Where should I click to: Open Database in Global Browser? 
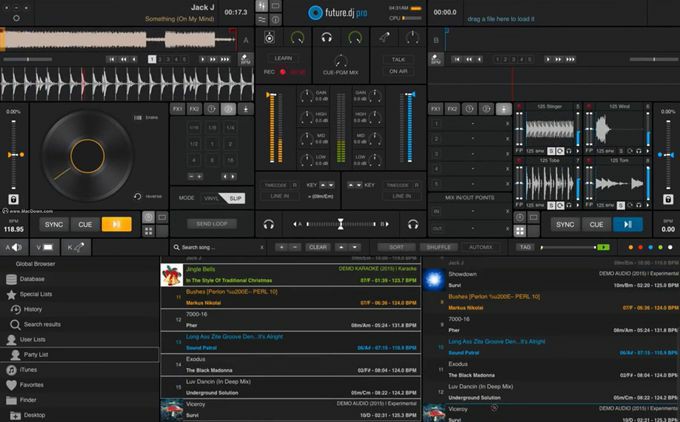click(x=80, y=279)
